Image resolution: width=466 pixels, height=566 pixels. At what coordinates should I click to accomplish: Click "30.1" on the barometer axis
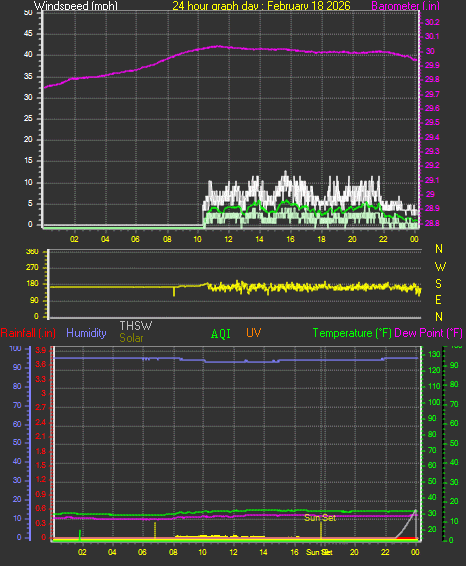(x=432, y=36)
